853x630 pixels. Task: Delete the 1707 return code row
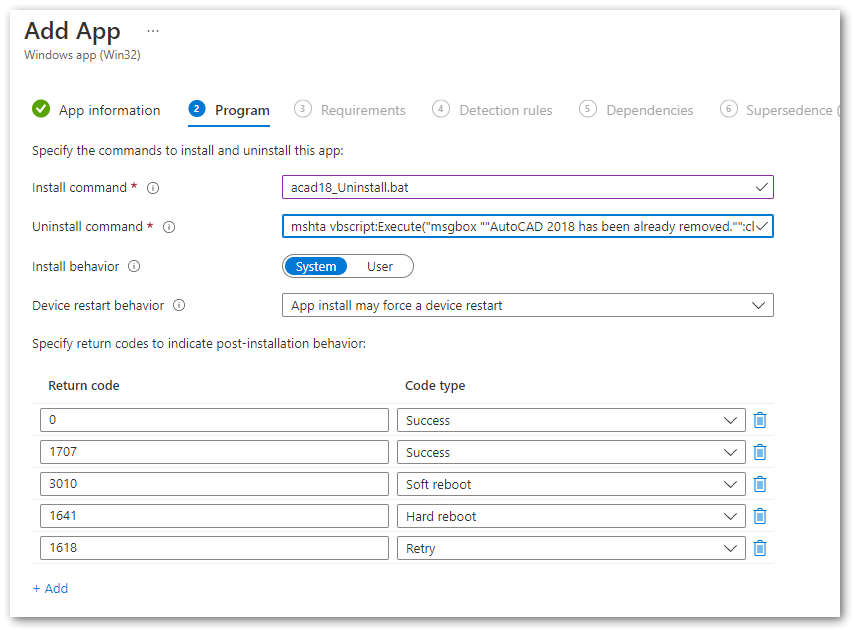(760, 452)
